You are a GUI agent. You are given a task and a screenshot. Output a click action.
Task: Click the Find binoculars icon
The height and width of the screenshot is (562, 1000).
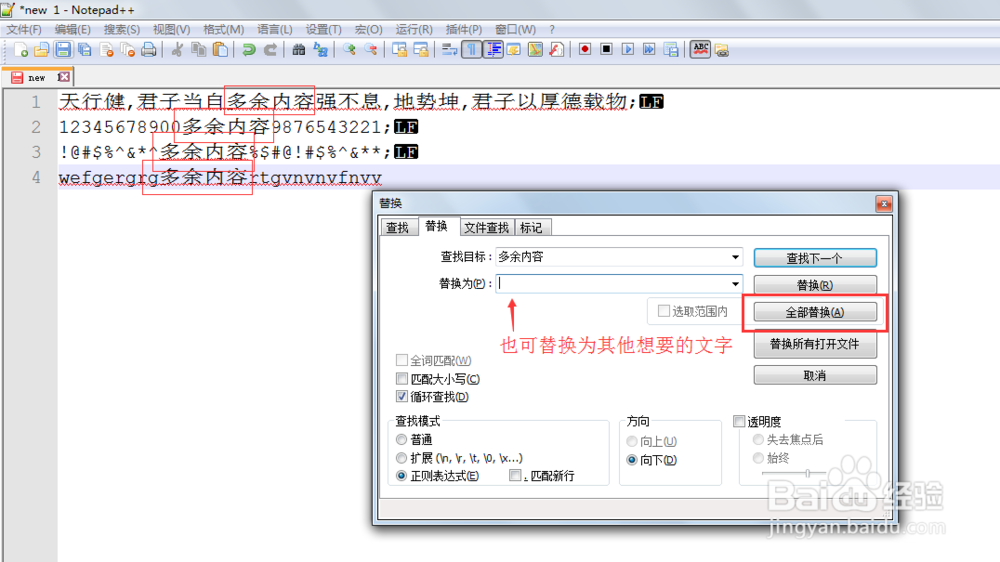298,50
